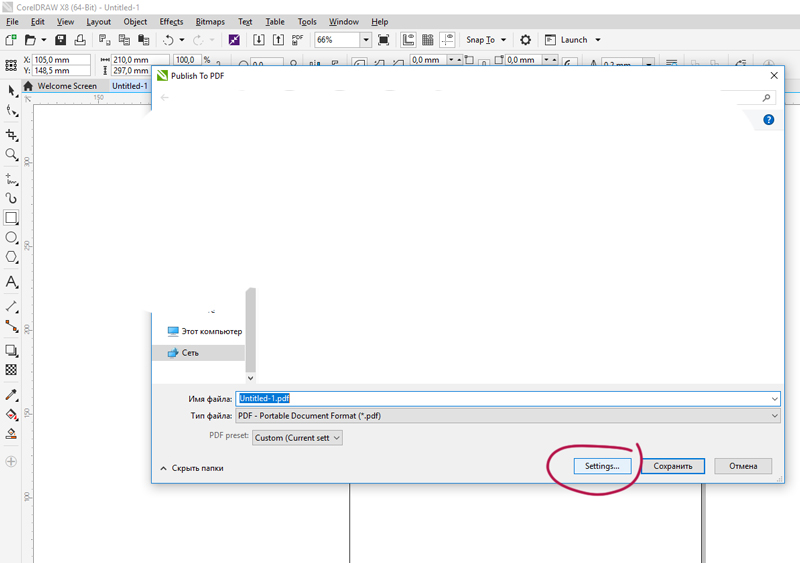This screenshot has height=563, width=800.
Task: Expand the Open file dropdown arrow
Action: click(44, 40)
